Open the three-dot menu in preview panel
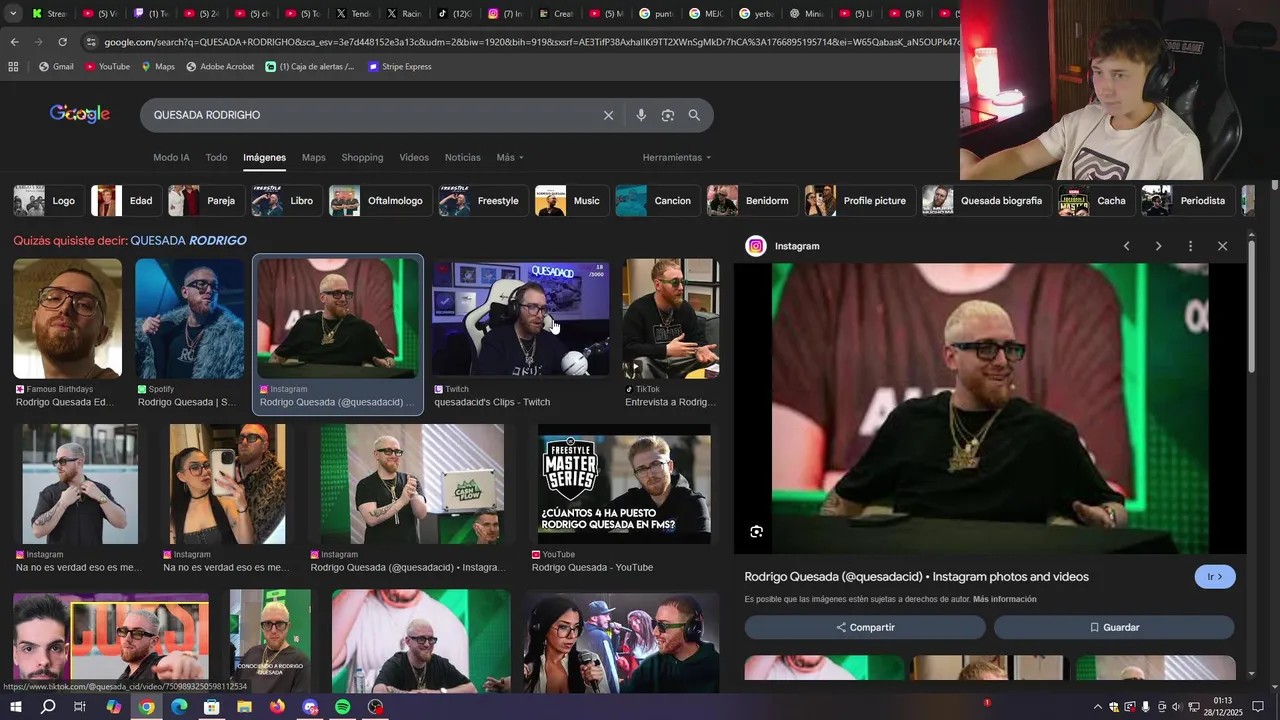 pos(1190,246)
